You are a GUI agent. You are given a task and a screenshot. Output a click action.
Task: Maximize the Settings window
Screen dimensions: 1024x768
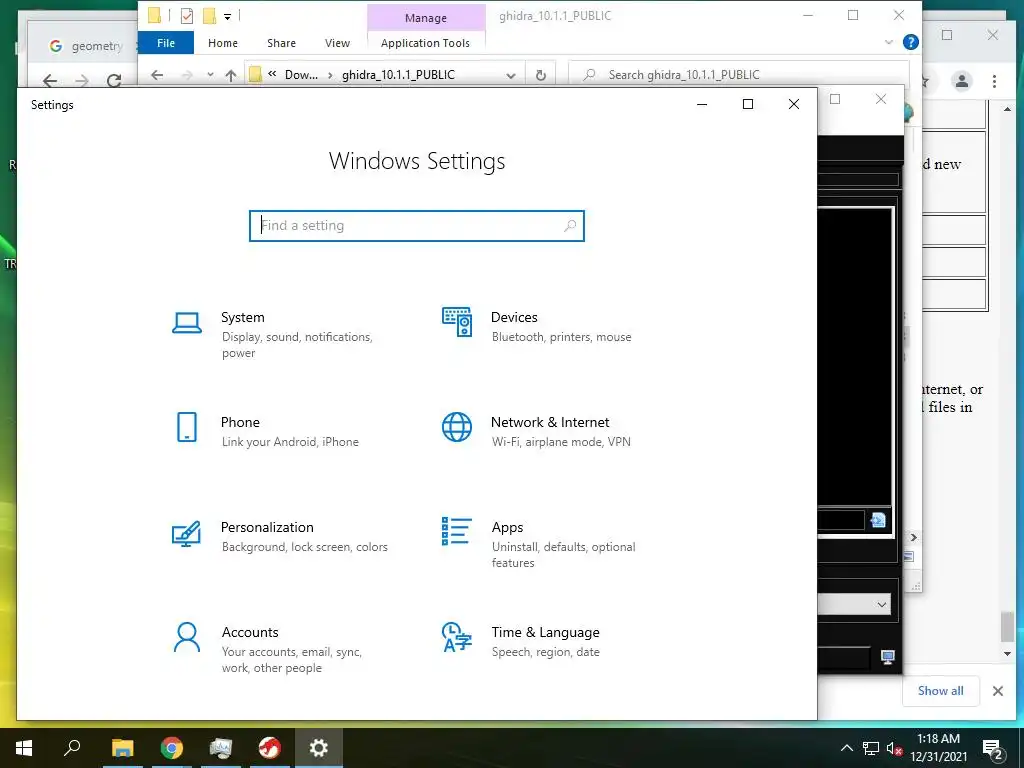point(748,104)
